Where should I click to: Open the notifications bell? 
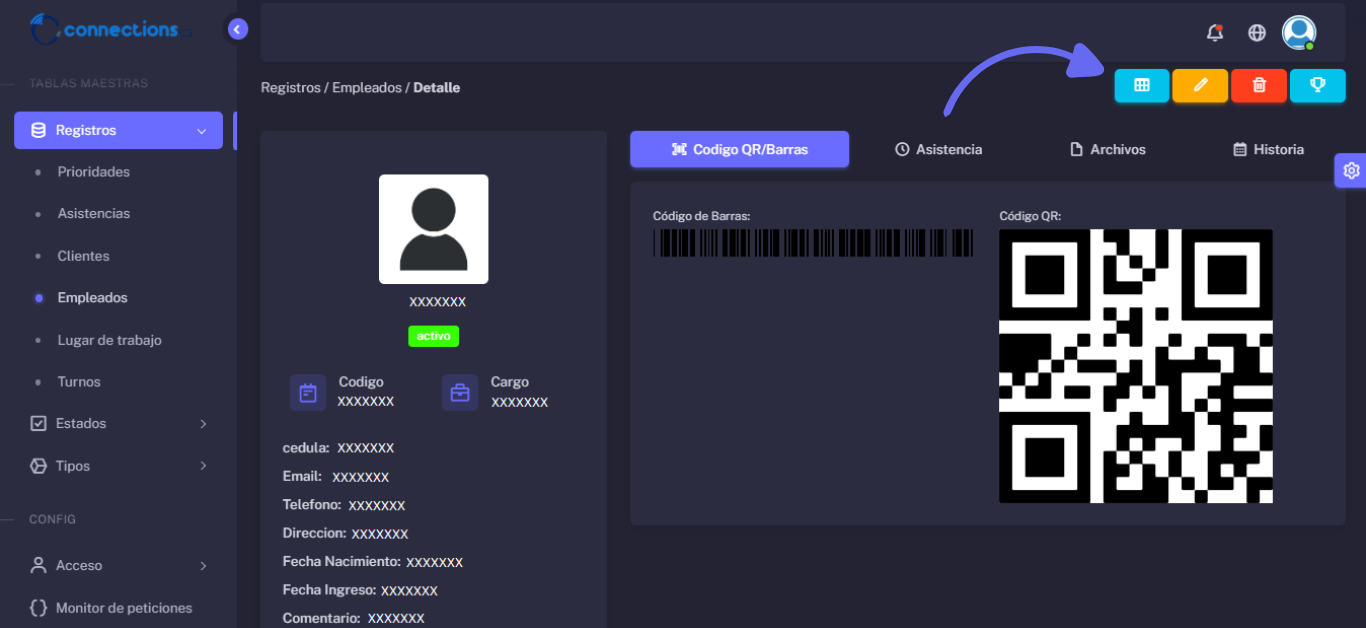(x=1215, y=32)
